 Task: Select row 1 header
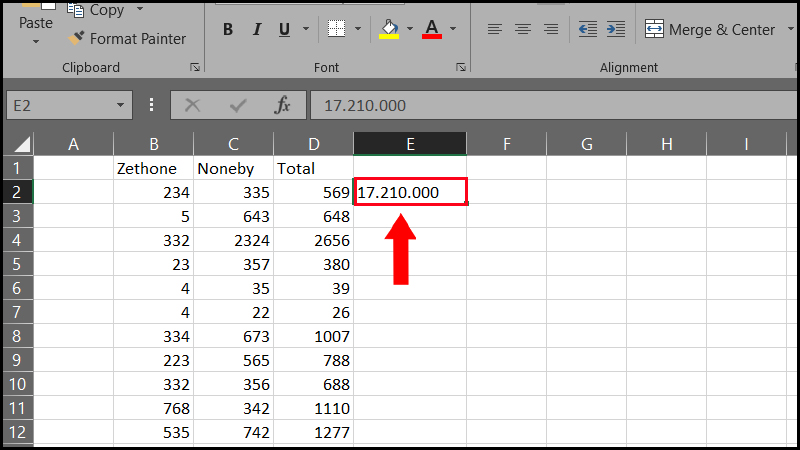tap(18, 168)
